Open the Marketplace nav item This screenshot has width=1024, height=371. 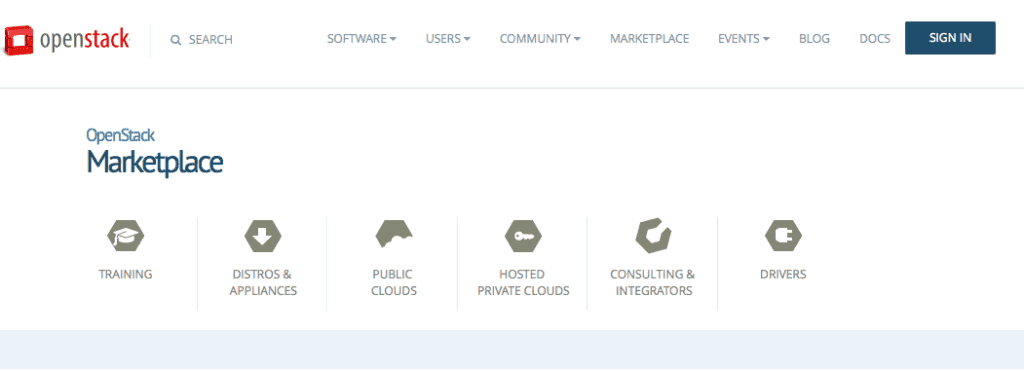click(649, 39)
